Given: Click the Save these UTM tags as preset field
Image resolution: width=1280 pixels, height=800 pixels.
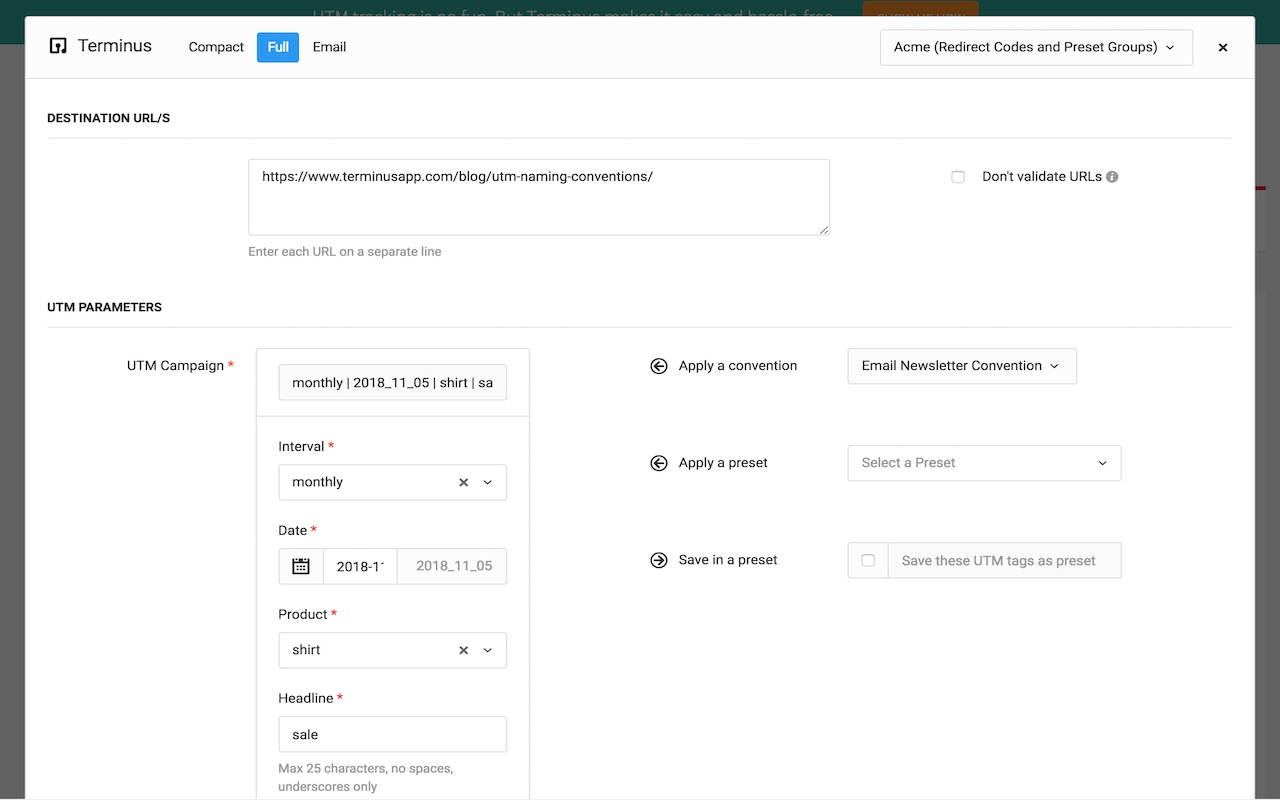Looking at the screenshot, I should click(x=1004, y=561).
